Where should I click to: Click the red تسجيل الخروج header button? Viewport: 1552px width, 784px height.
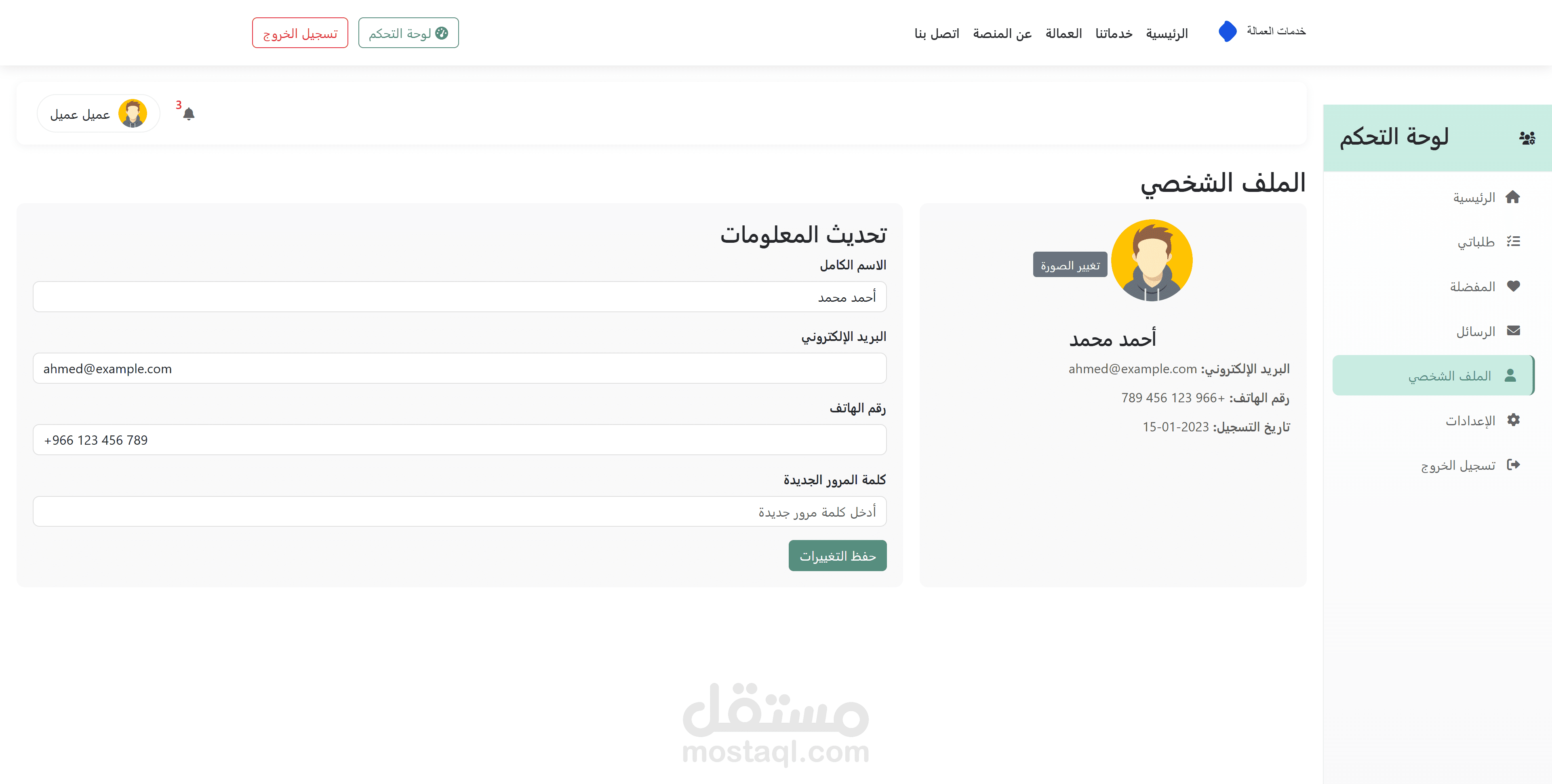click(300, 33)
